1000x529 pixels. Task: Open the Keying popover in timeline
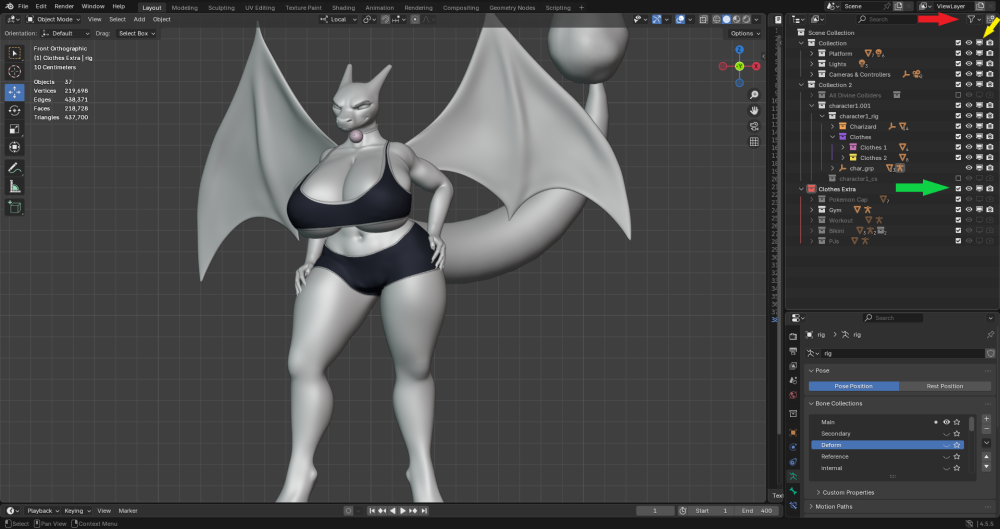tap(77, 510)
